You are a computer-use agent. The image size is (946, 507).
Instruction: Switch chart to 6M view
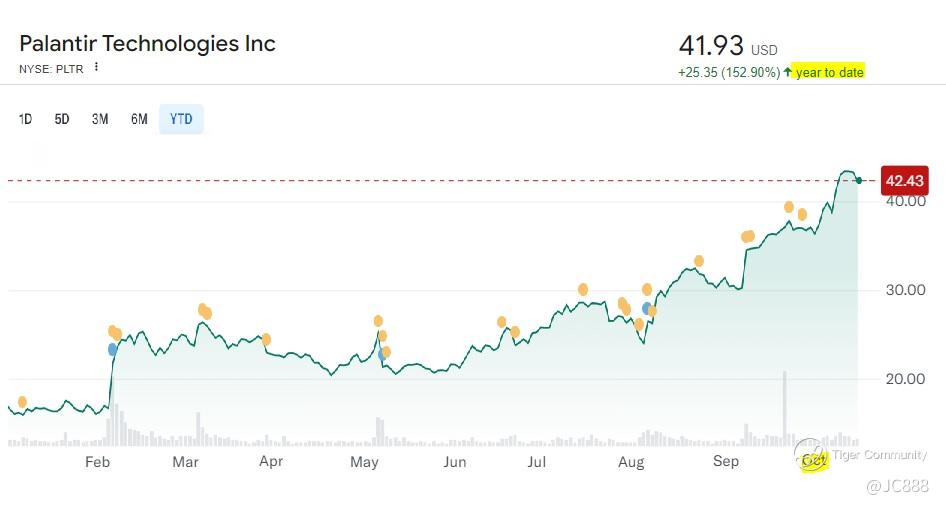139,119
